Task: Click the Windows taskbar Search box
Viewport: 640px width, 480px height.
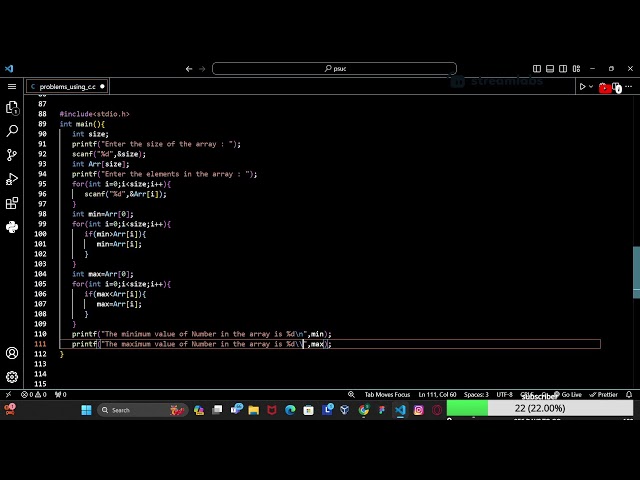Action: [x=142, y=410]
